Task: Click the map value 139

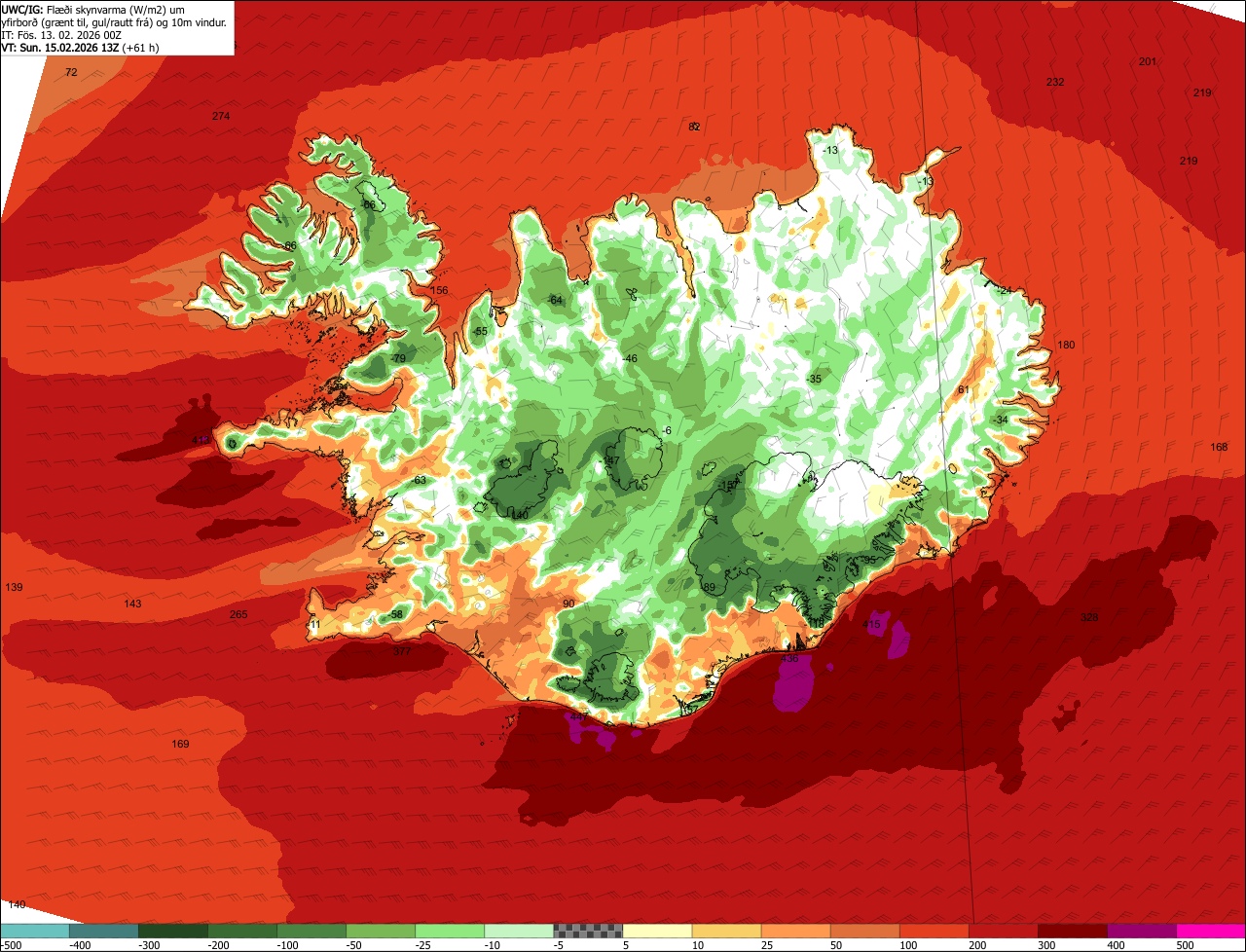Action: coord(14,587)
